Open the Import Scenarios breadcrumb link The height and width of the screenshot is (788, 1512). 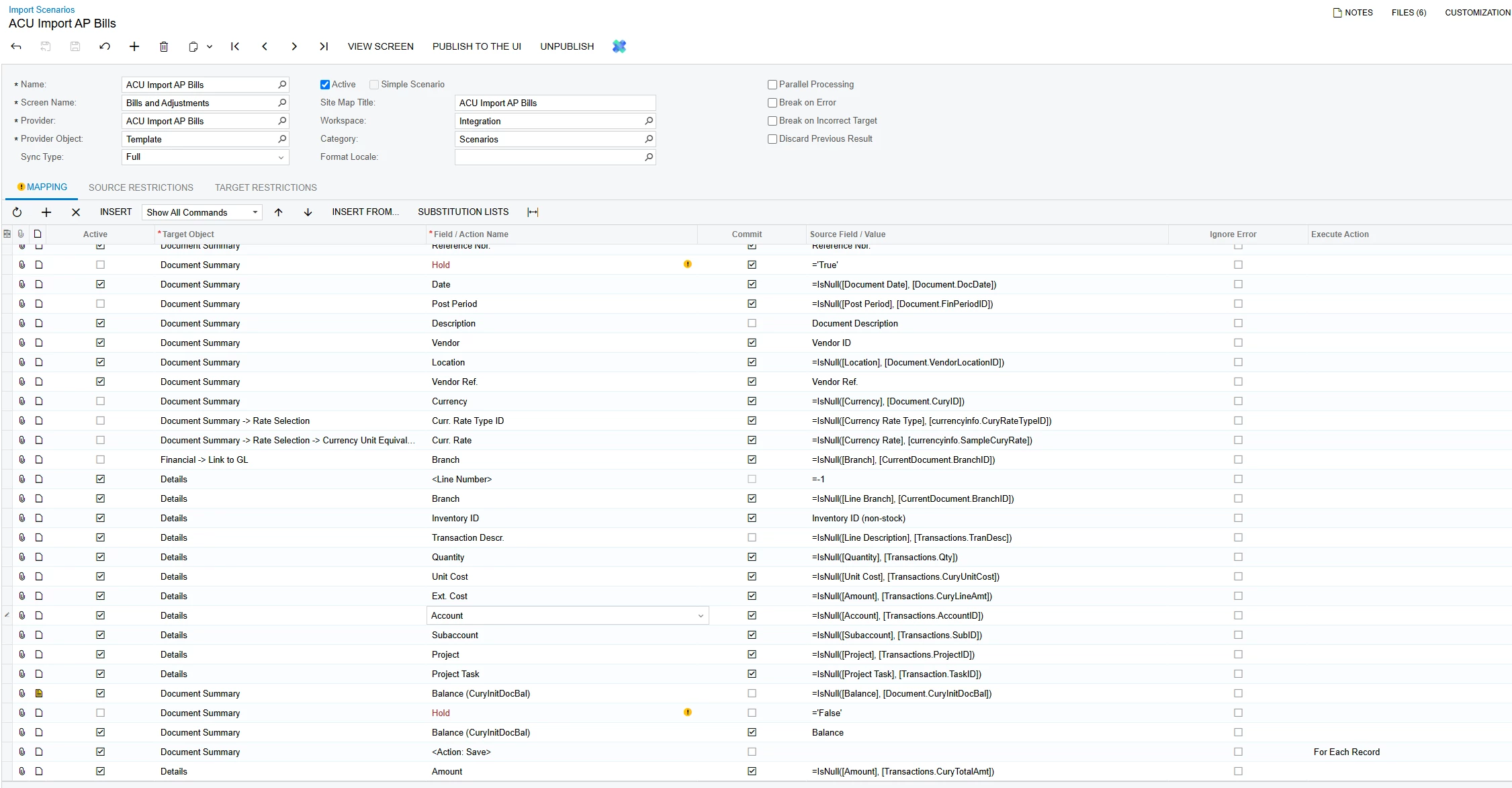tap(42, 9)
